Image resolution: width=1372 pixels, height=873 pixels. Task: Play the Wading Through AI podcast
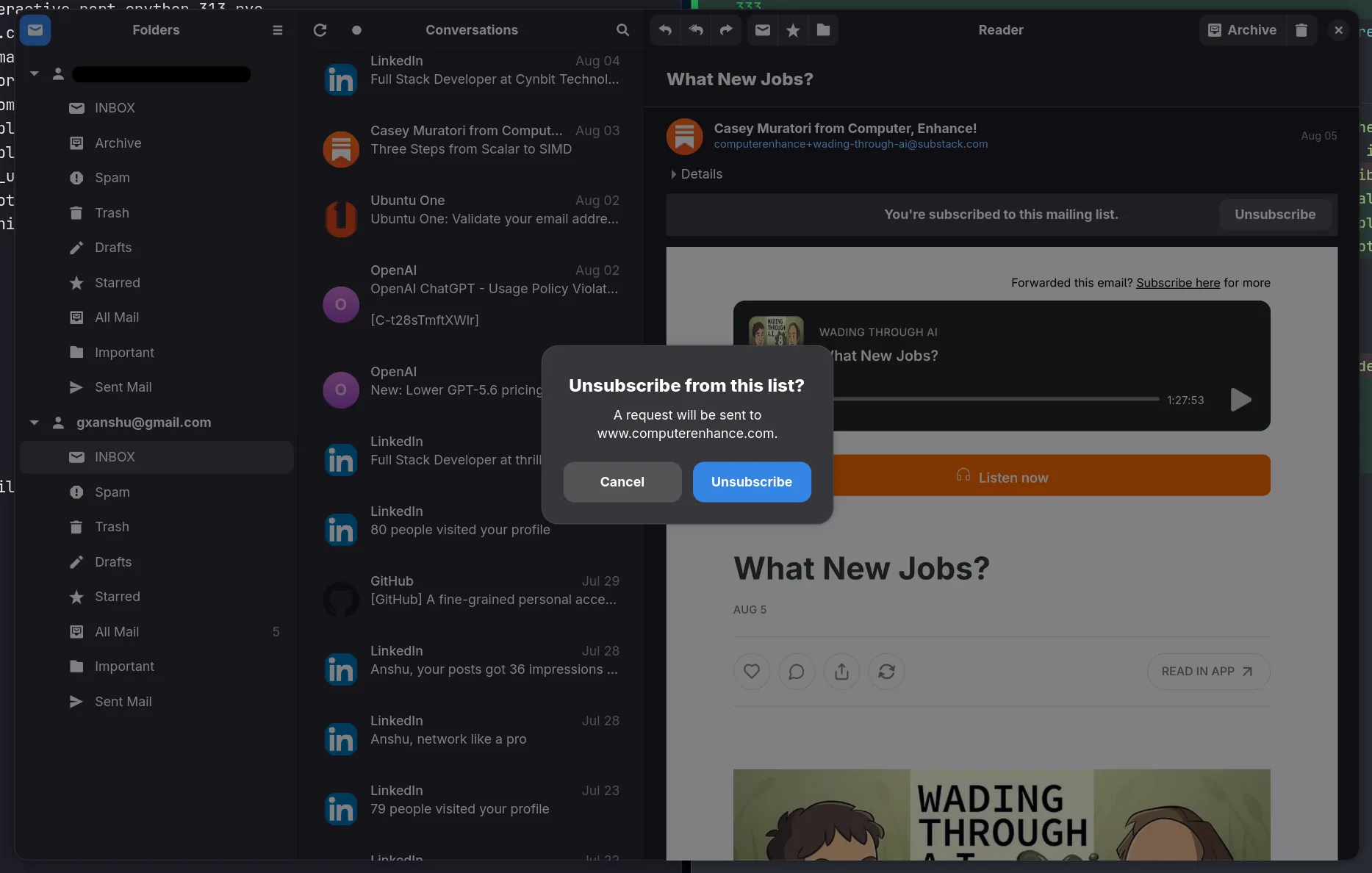1240,400
